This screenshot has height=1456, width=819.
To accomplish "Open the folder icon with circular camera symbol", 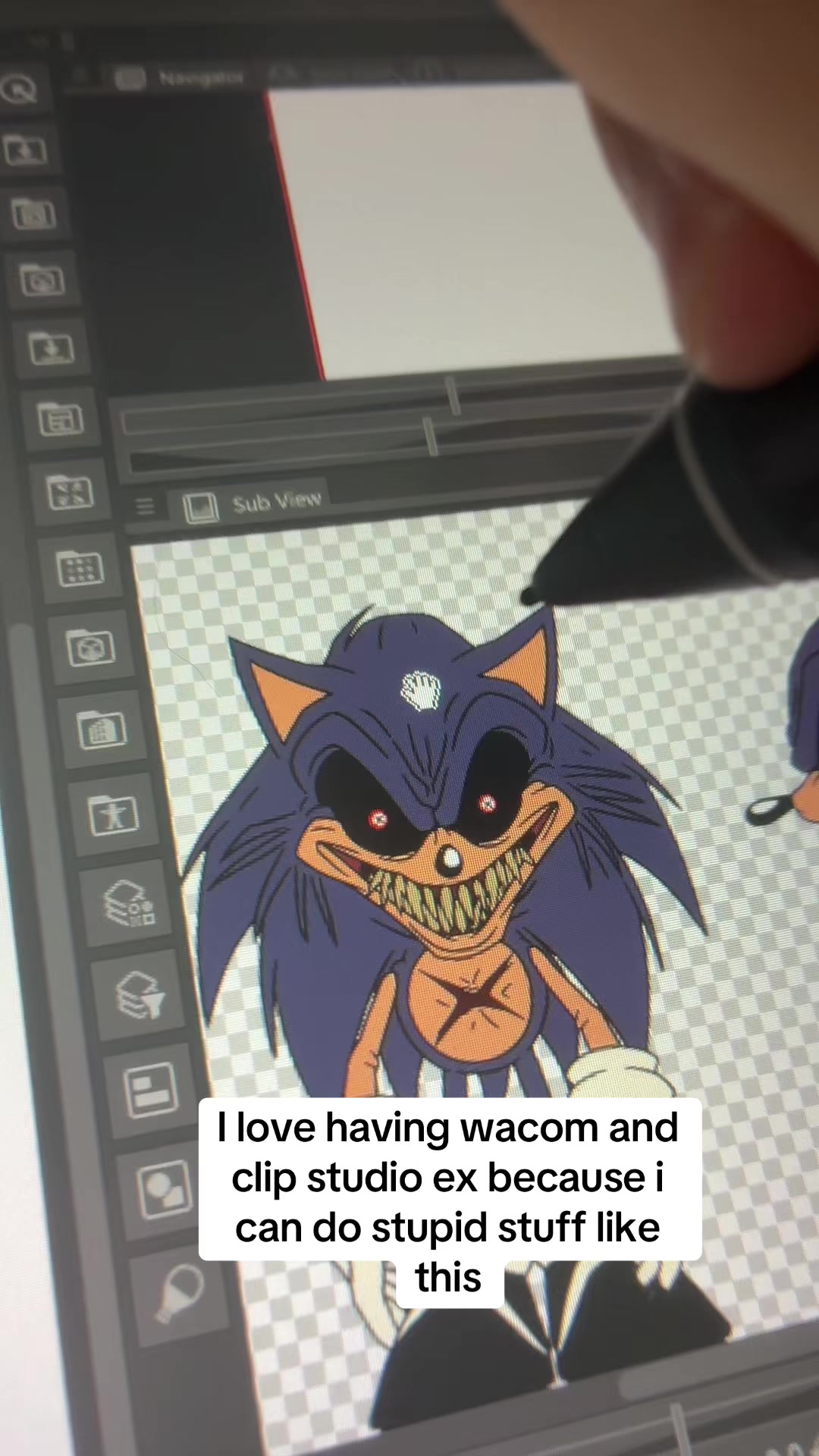I will pyautogui.click(x=42, y=281).
